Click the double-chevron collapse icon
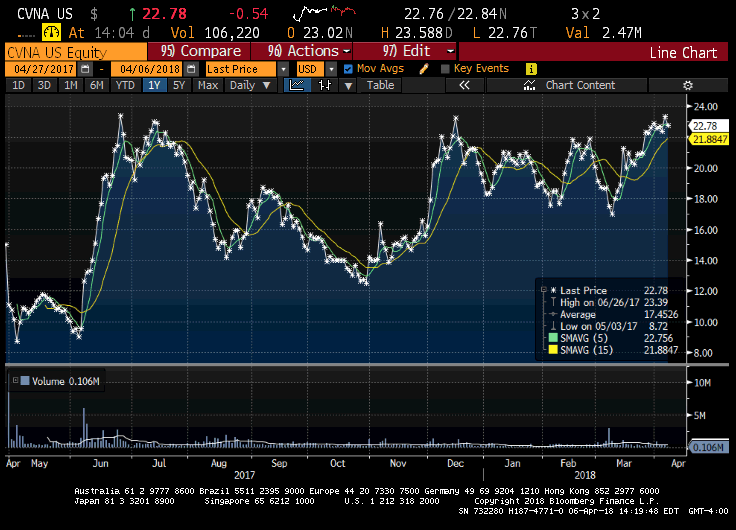This screenshot has width=736, height=530. pos(464,85)
